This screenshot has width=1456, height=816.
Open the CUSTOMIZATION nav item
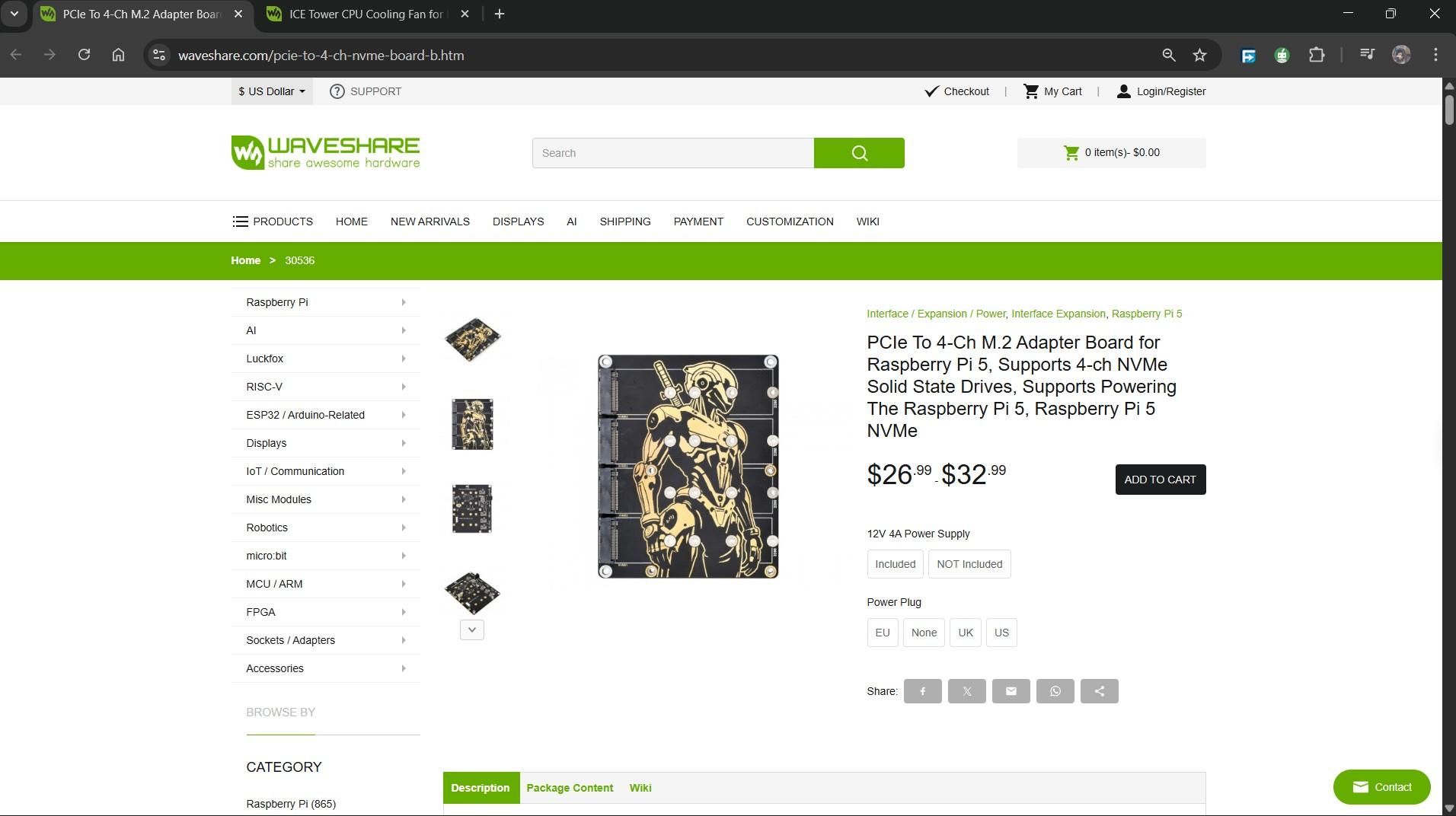(x=790, y=222)
